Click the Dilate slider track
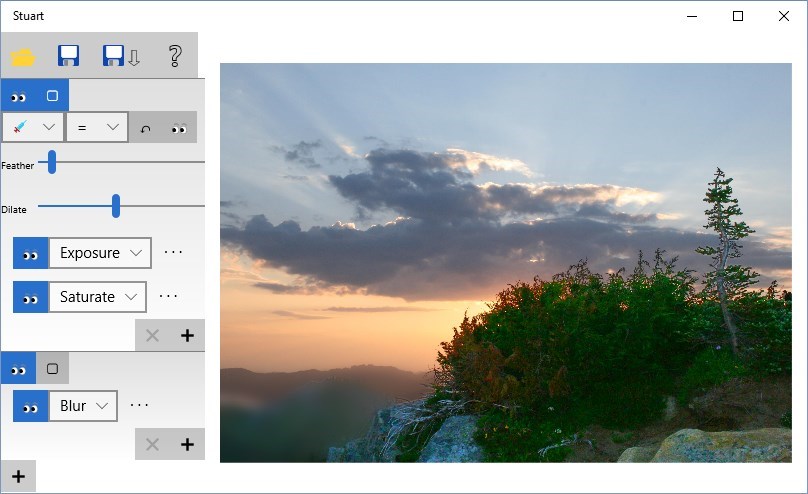Viewport: 808px width, 494px height. tap(121, 206)
